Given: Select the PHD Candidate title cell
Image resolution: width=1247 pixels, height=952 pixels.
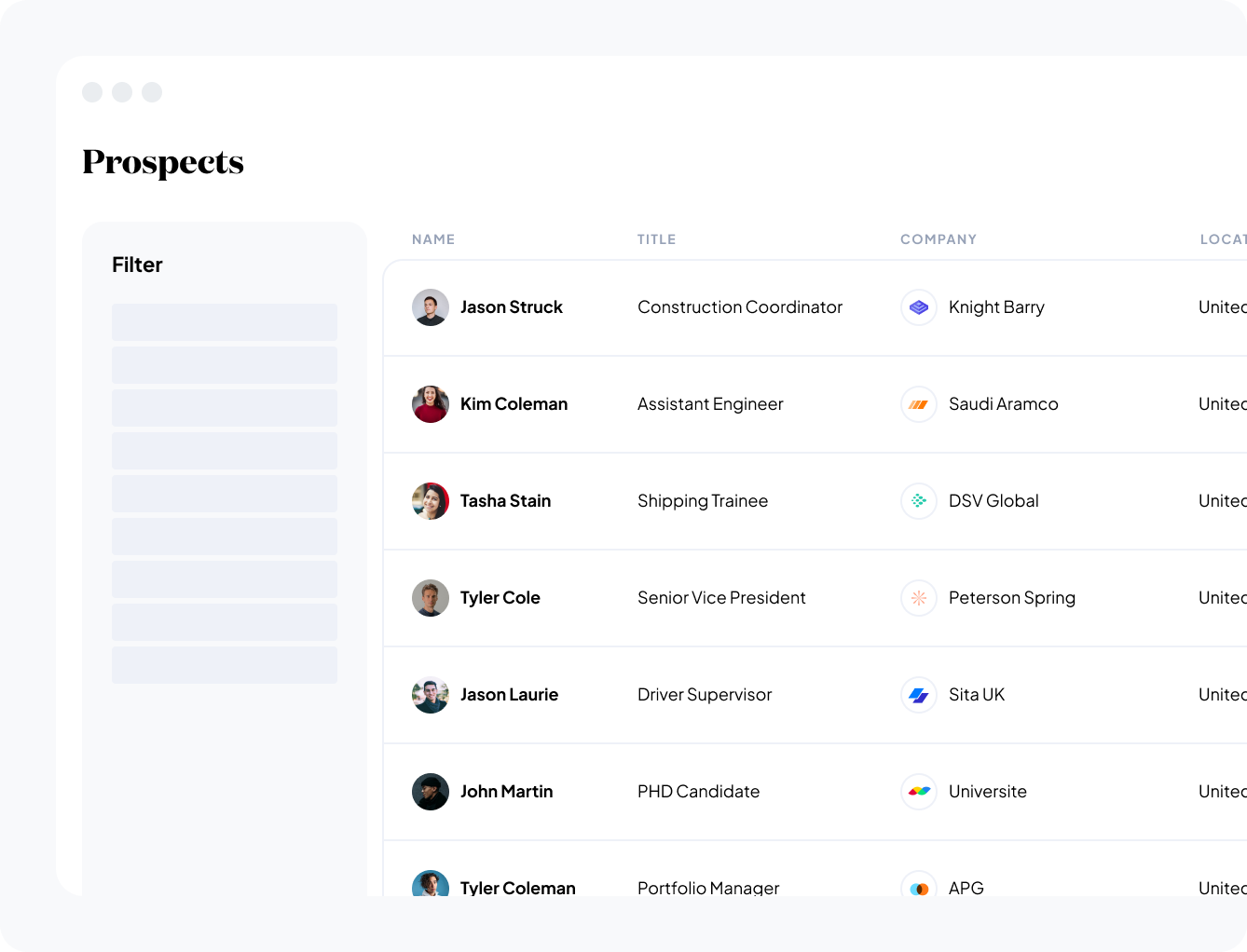Looking at the screenshot, I should pos(699,792).
